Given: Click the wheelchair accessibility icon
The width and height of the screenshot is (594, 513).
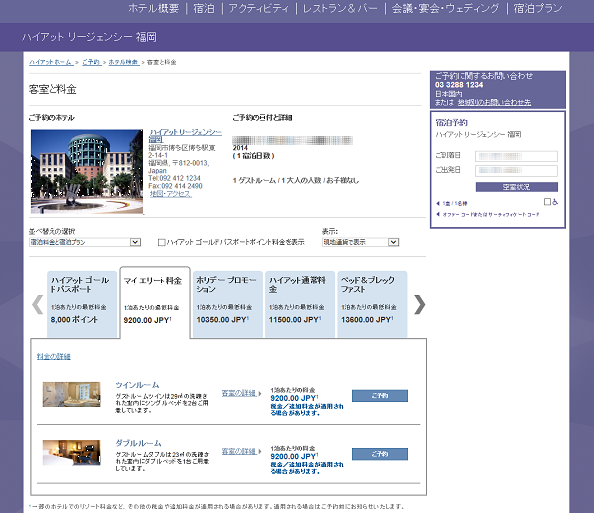Looking at the screenshot, I should coord(555,202).
